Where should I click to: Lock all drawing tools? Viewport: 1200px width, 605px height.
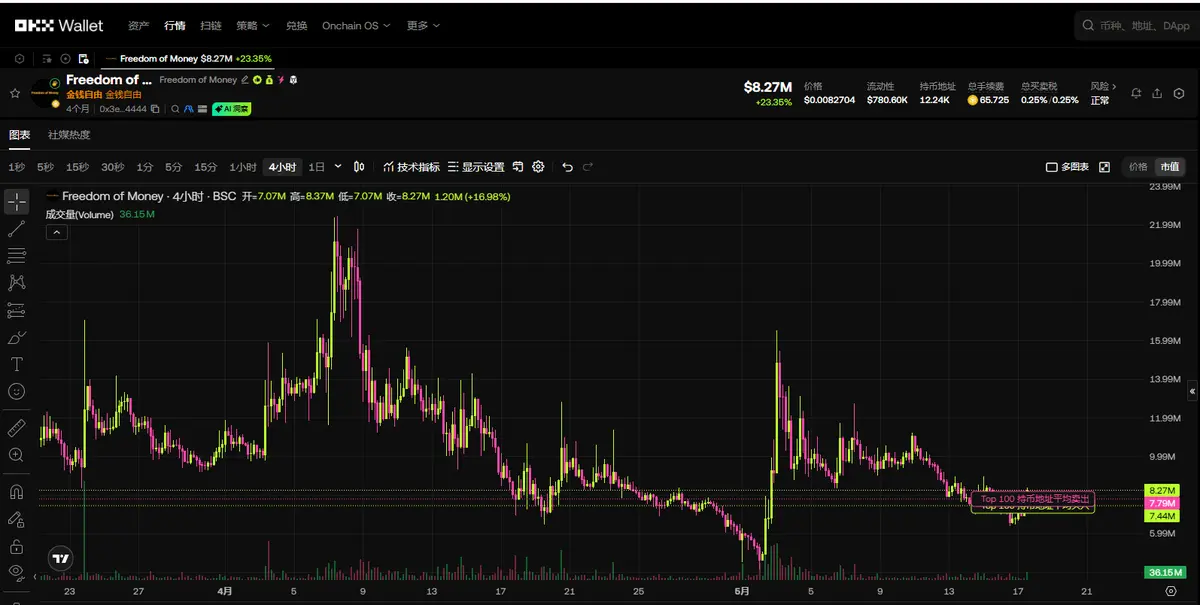(16, 546)
